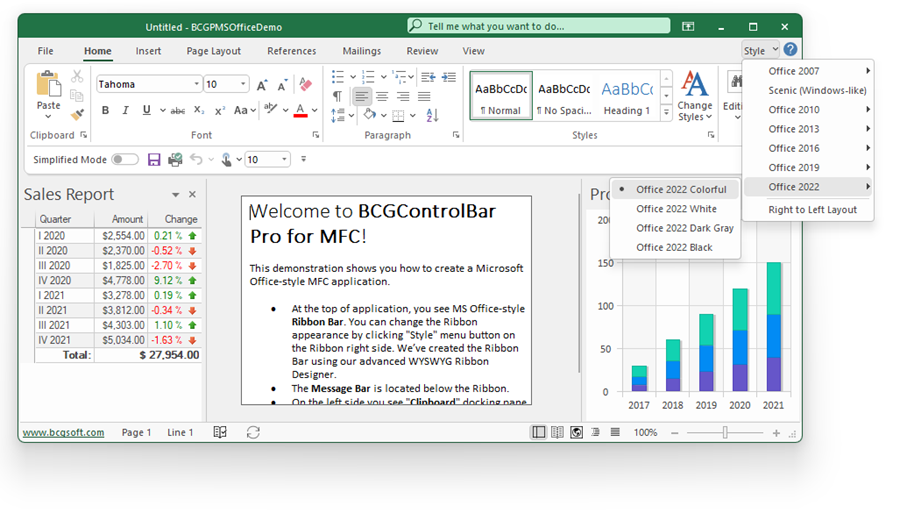Apply the Heading 1 style
900x513 pixels.
click(x=627, y=96)
